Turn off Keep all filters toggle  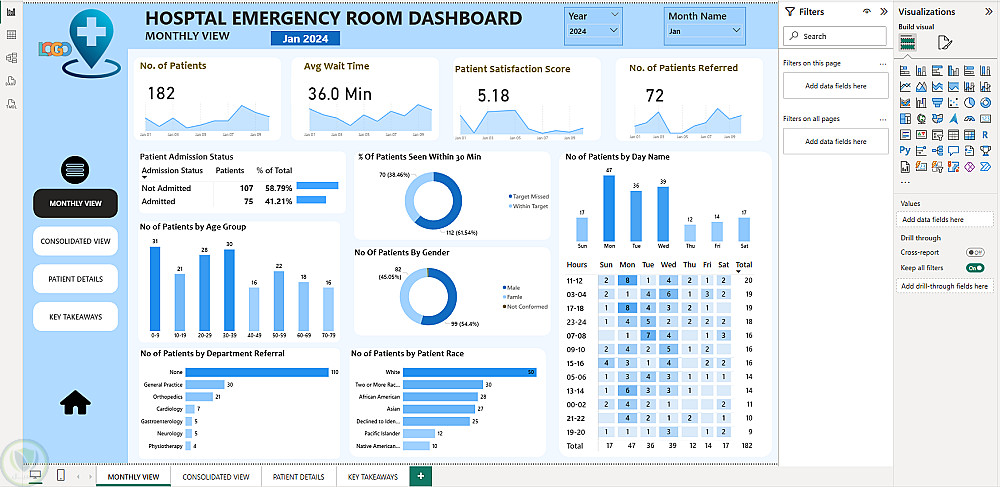click(x=975, y=268)
